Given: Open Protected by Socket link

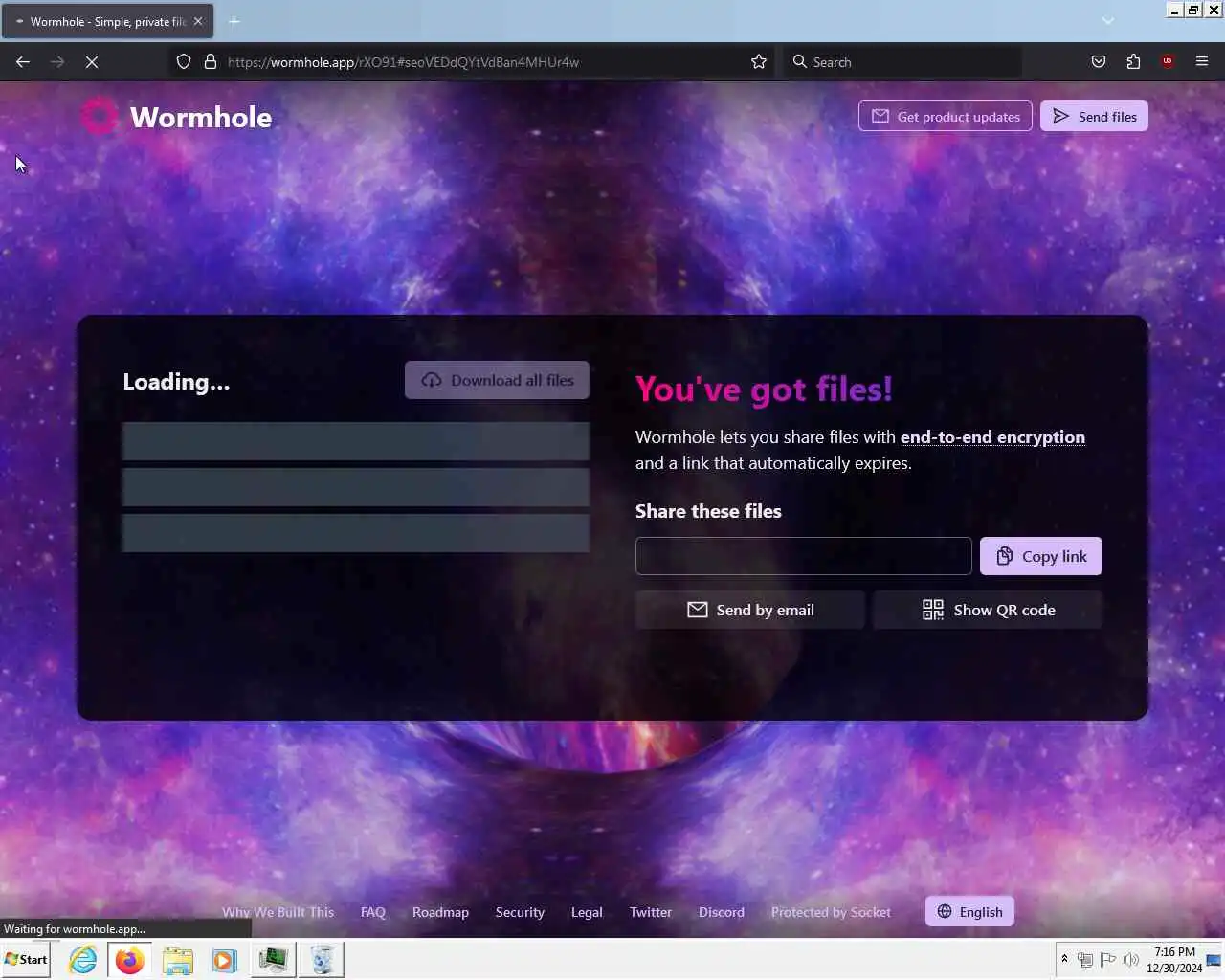Looking at the screenshot, I should tap(831, 912).
